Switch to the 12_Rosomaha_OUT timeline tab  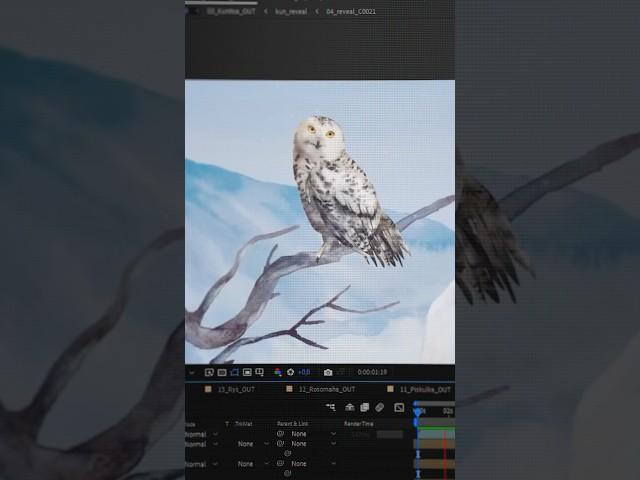click(x=327, y=389)
